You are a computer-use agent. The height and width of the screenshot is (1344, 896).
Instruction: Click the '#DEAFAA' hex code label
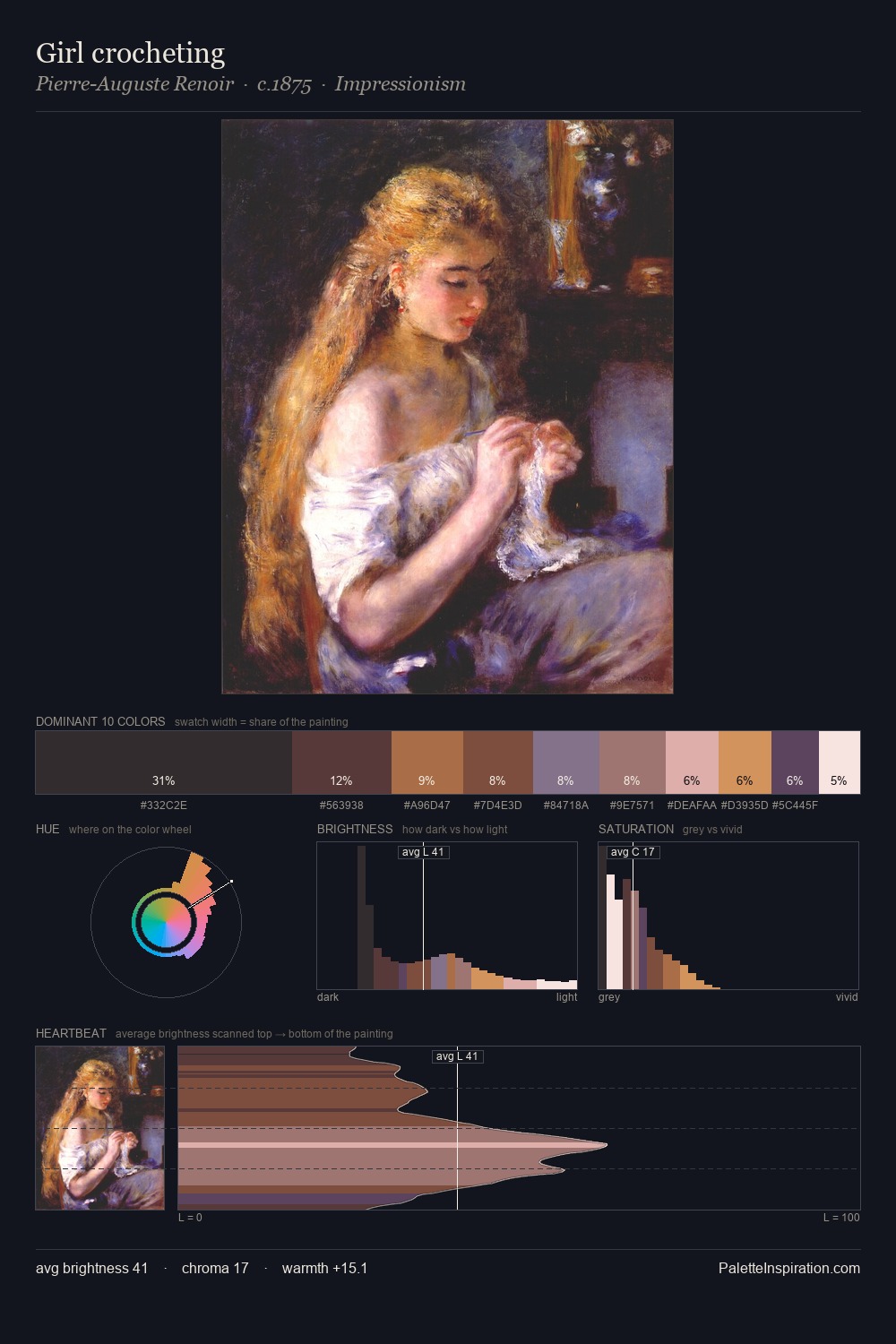692,806
